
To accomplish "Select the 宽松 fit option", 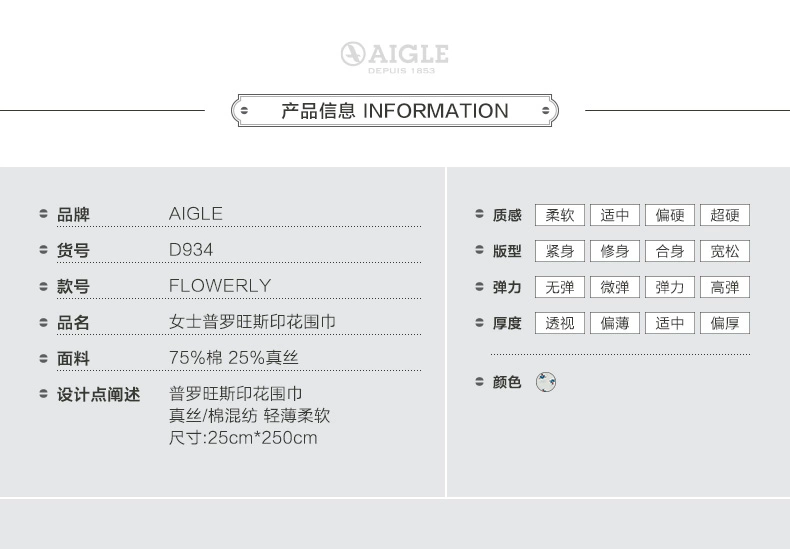I will click(725, 251).
